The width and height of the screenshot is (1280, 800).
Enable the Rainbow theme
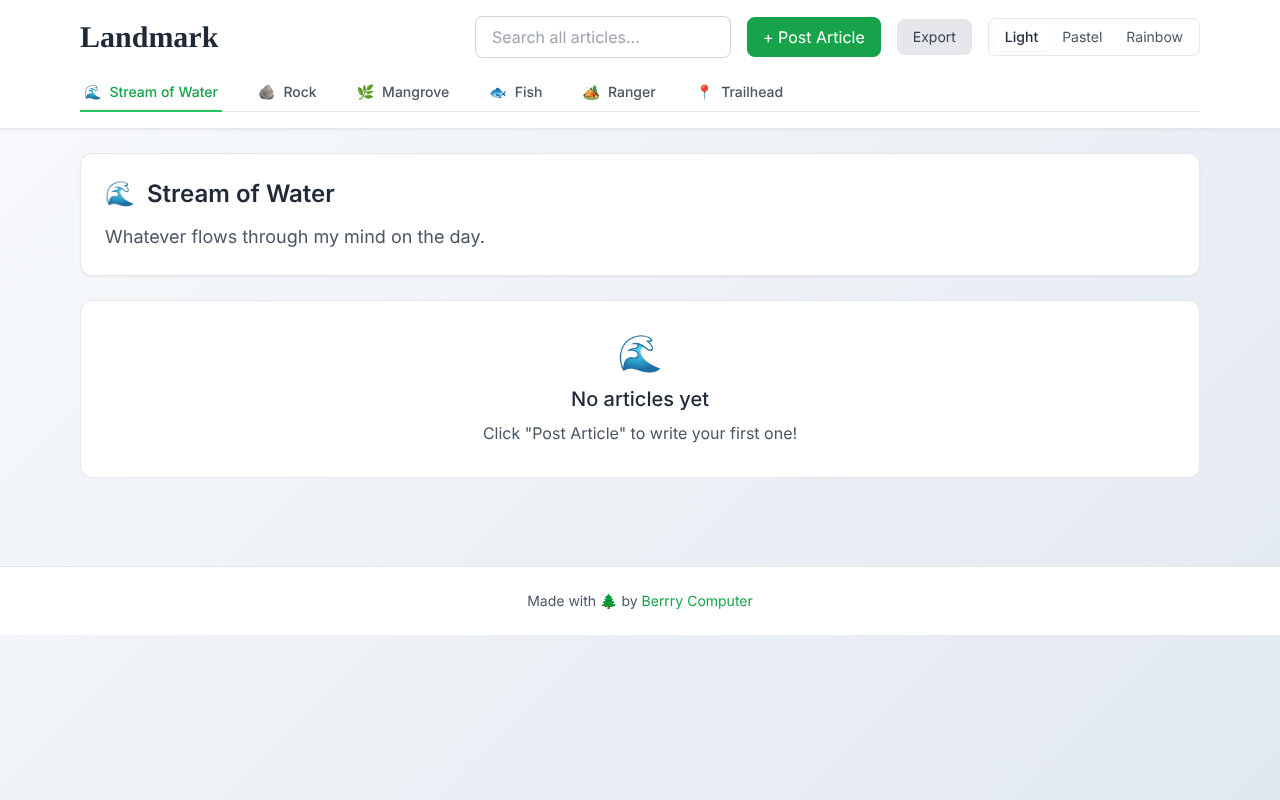[1154, 37]
